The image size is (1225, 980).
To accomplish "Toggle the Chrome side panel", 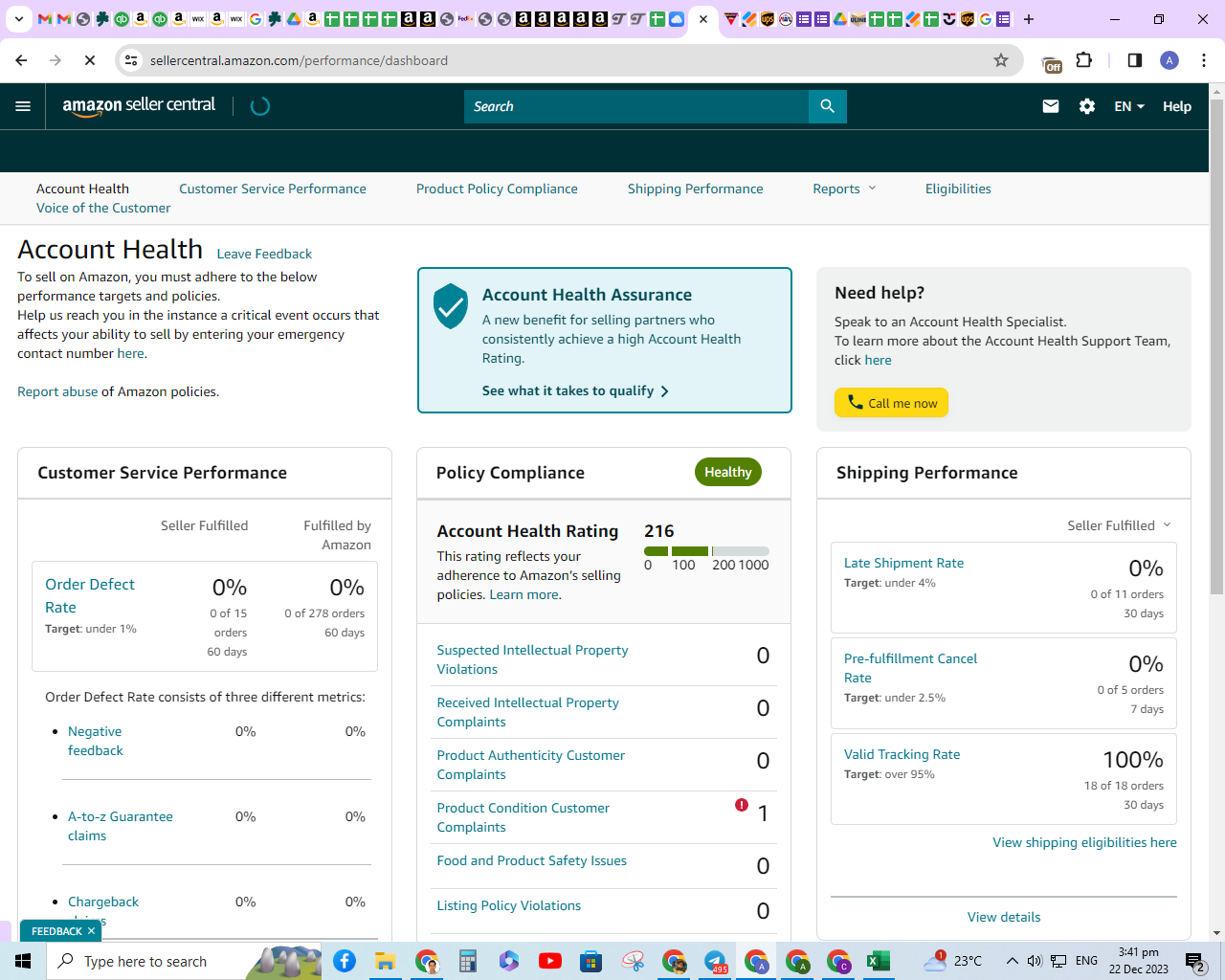I will point(1135,60).
